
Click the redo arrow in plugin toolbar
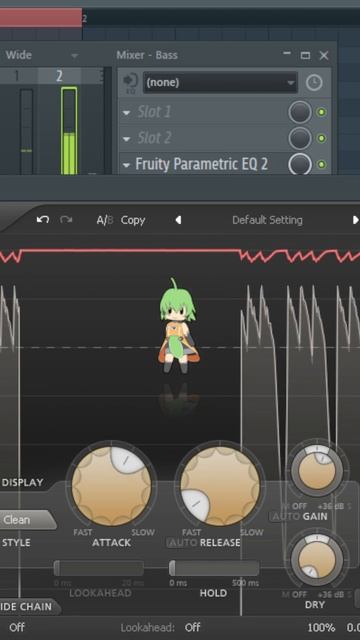[66, 220]
